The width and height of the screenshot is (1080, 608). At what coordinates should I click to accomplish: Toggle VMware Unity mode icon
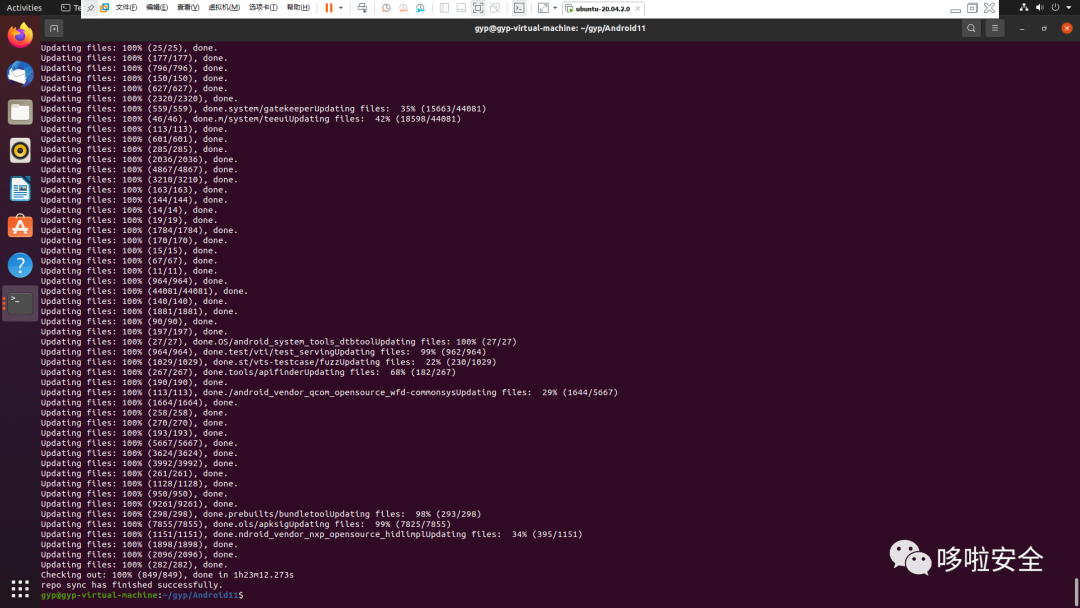tap(495, 8)
